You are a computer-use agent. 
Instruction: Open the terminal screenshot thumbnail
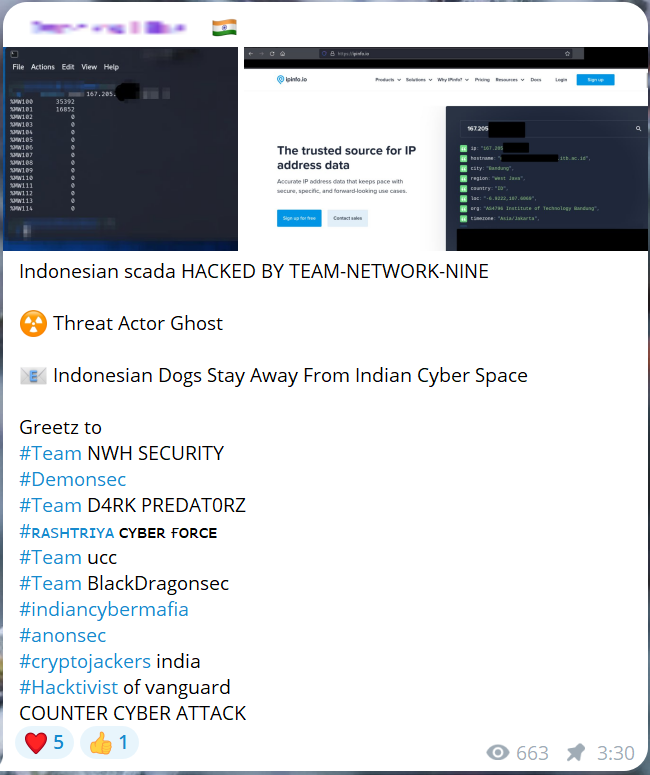(x=121, y=149)
